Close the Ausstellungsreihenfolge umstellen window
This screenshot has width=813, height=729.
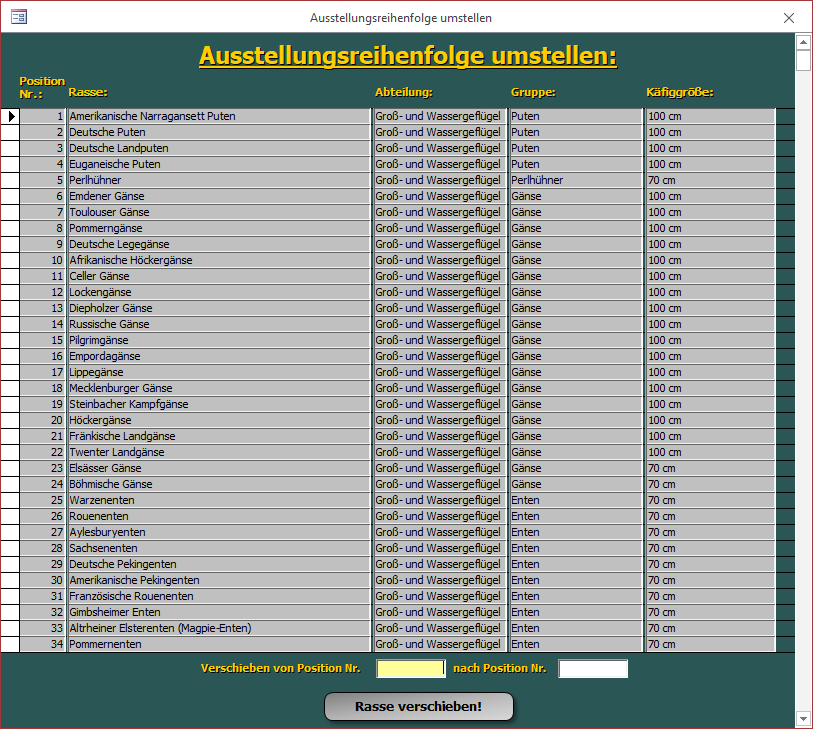tap(789, 17)
